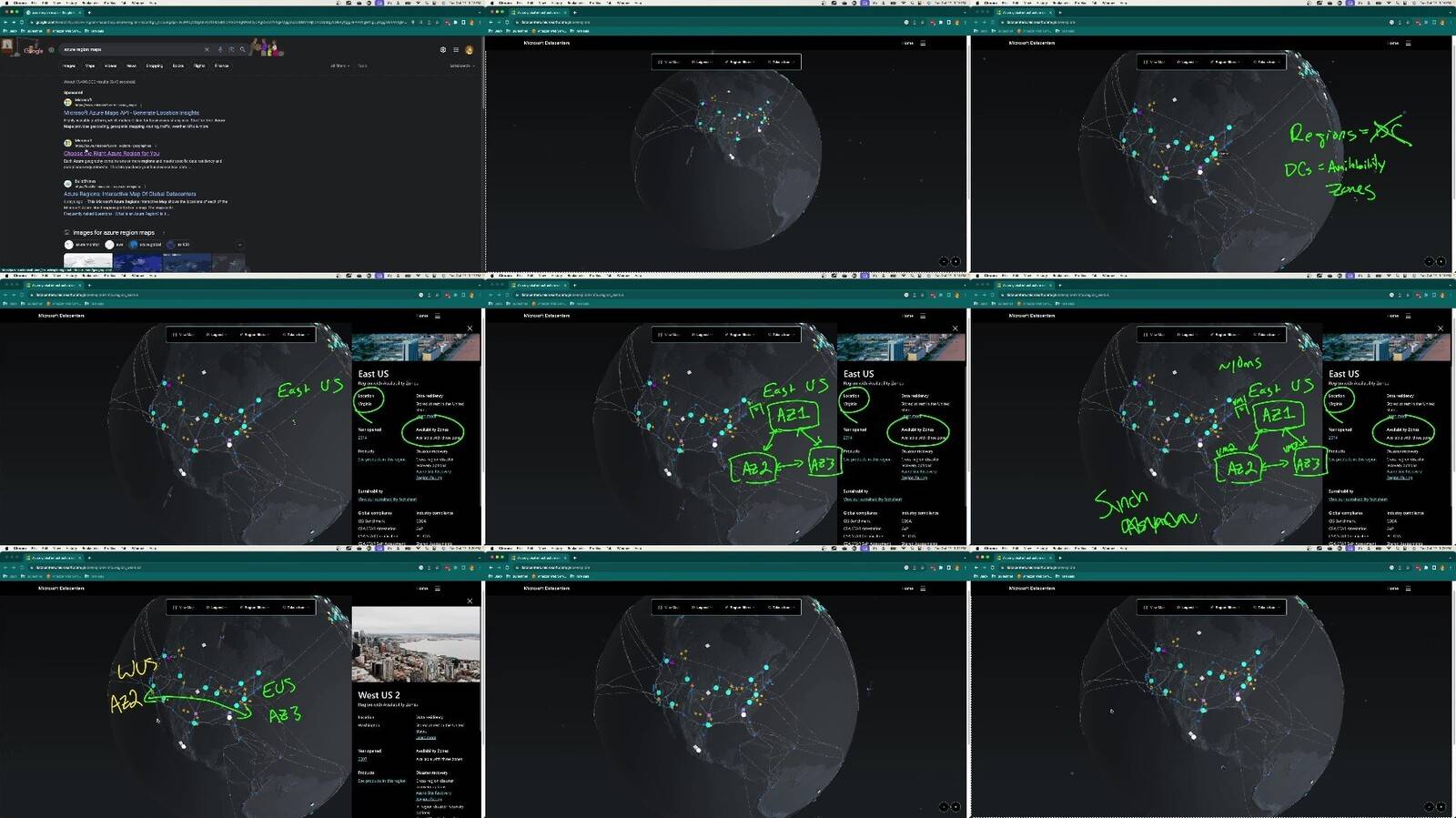Open the SafeSearch dropdown in Google results

[x=462, y=66]
